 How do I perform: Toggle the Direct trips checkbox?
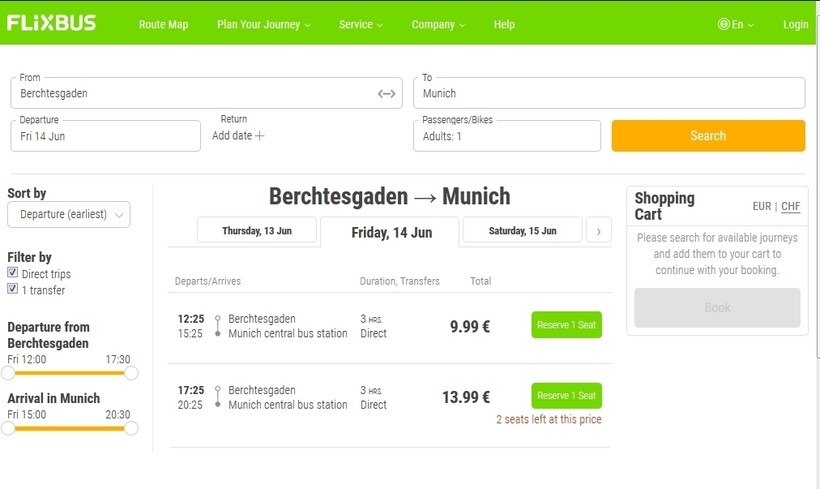(13, 272)
